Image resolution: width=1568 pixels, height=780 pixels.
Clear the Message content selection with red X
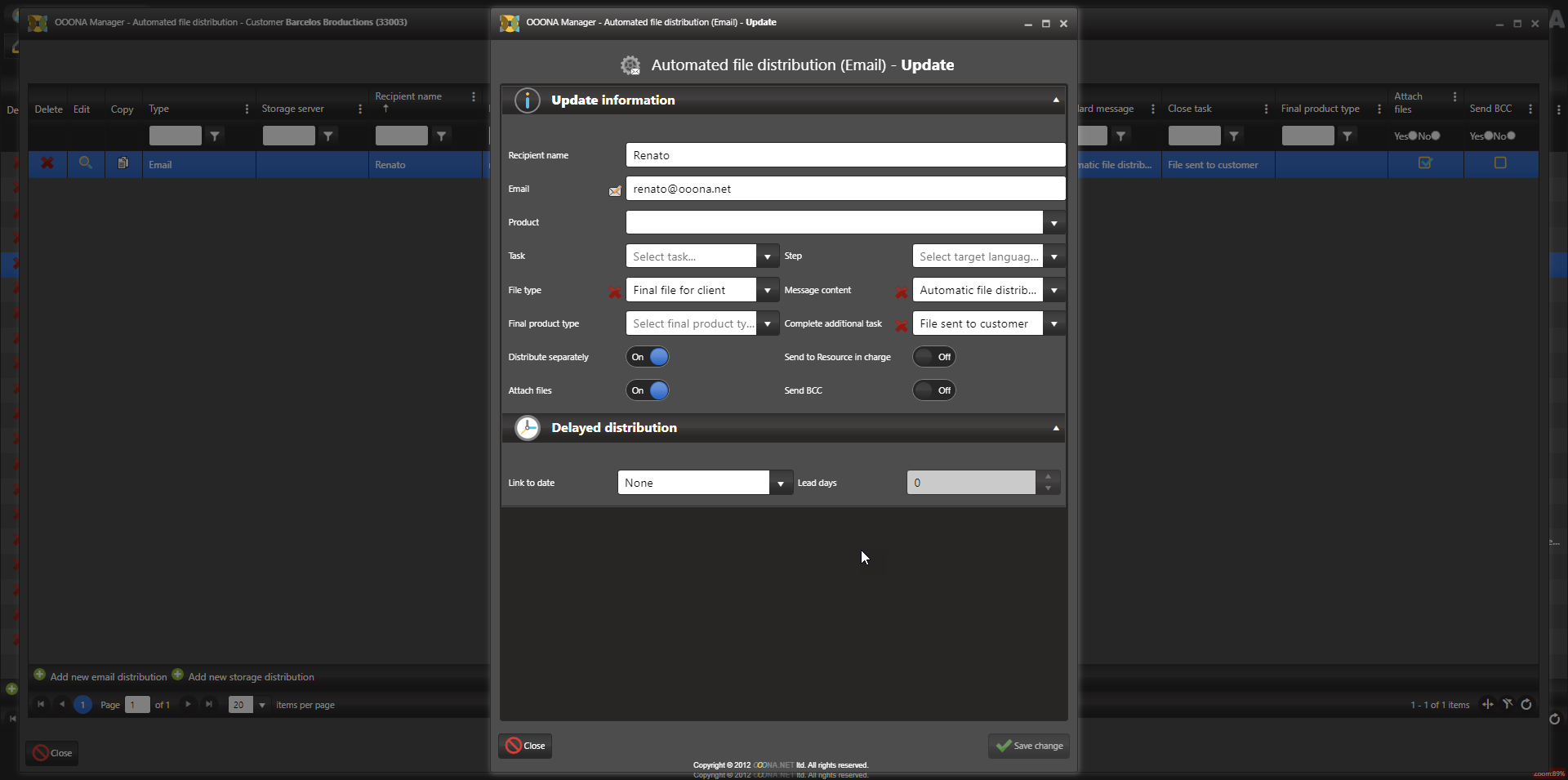tap(901, 292)
